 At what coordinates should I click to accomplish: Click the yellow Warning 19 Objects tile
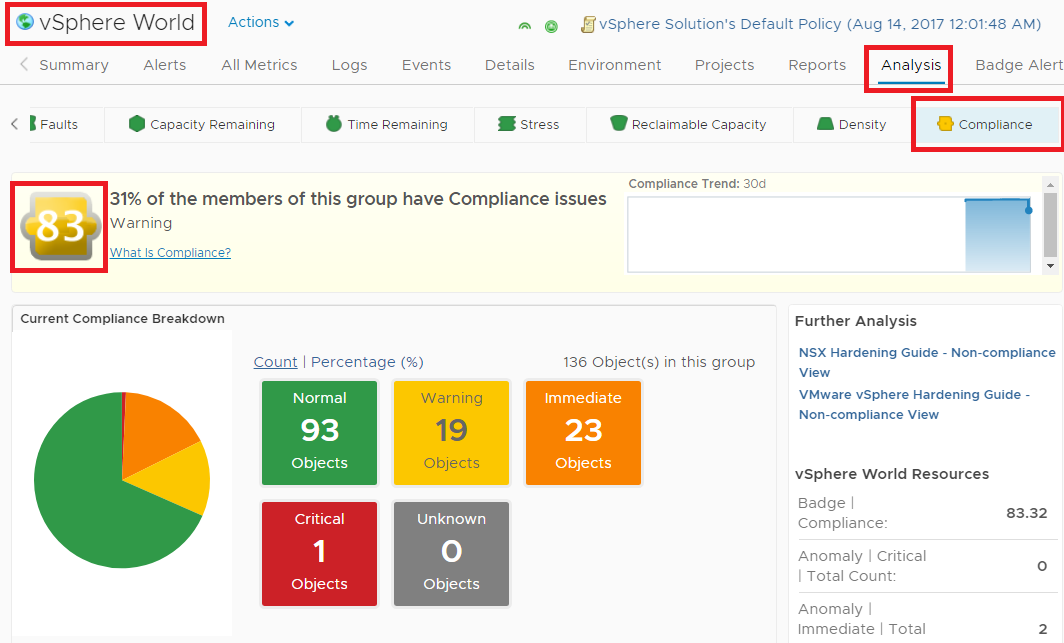[451, 433]
